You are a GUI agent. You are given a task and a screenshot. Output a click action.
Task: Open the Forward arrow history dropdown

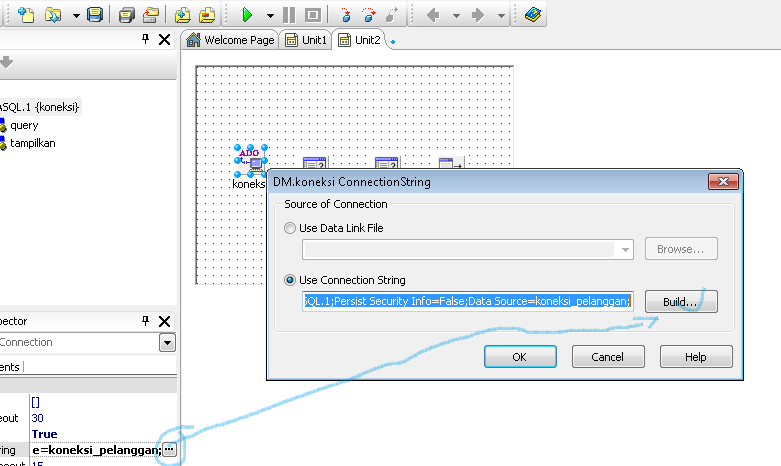(x=501, y=16)
